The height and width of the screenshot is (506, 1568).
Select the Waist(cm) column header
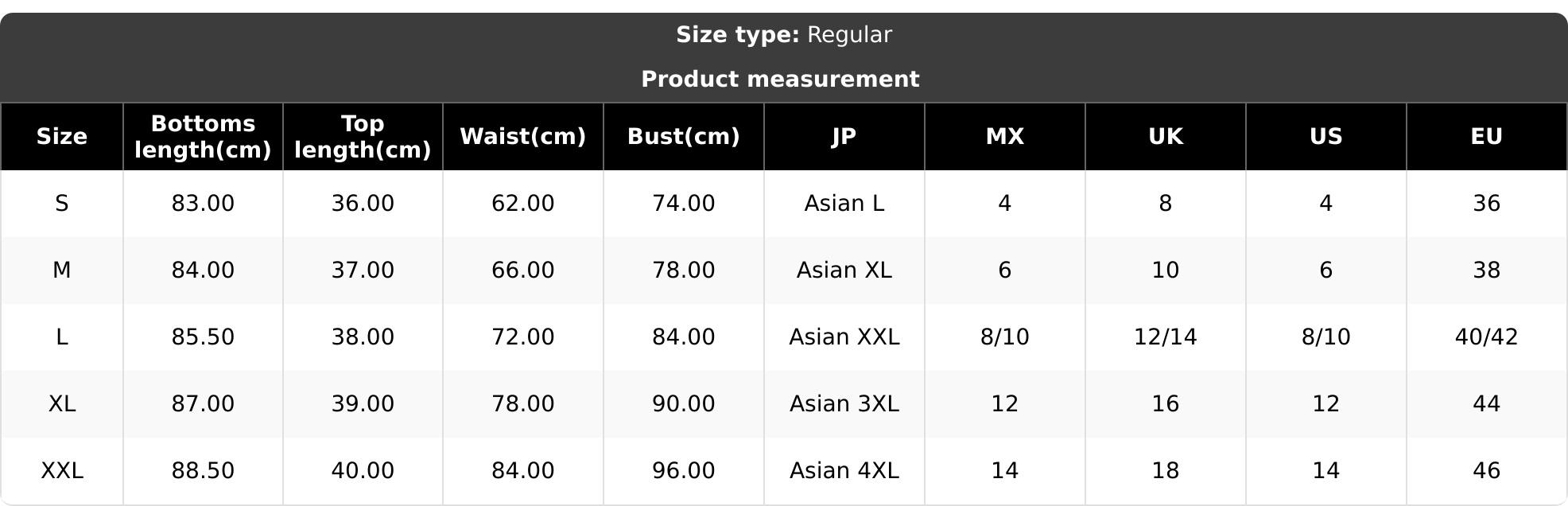(x=523, y=137)
